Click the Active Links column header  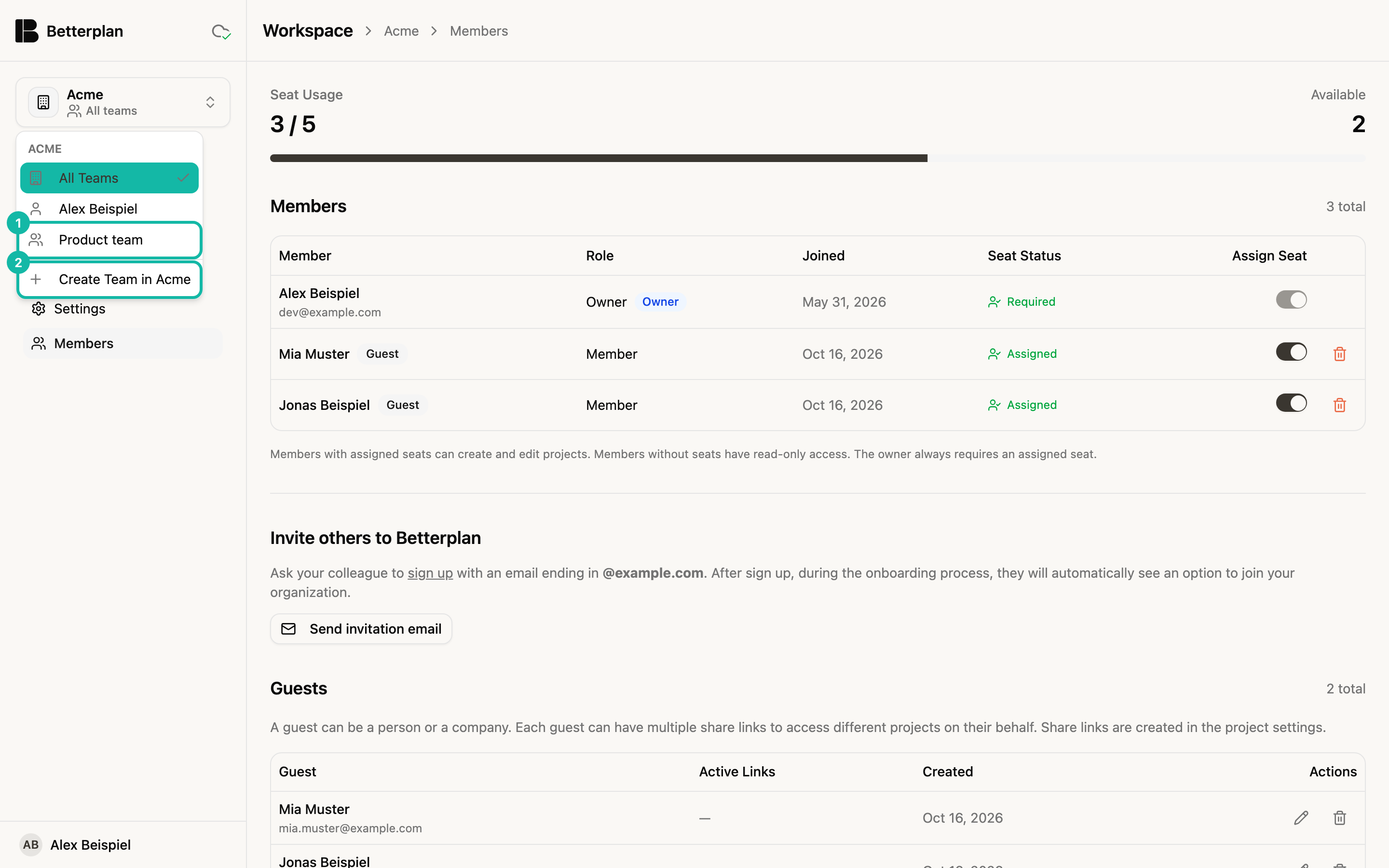click(737, 772)
